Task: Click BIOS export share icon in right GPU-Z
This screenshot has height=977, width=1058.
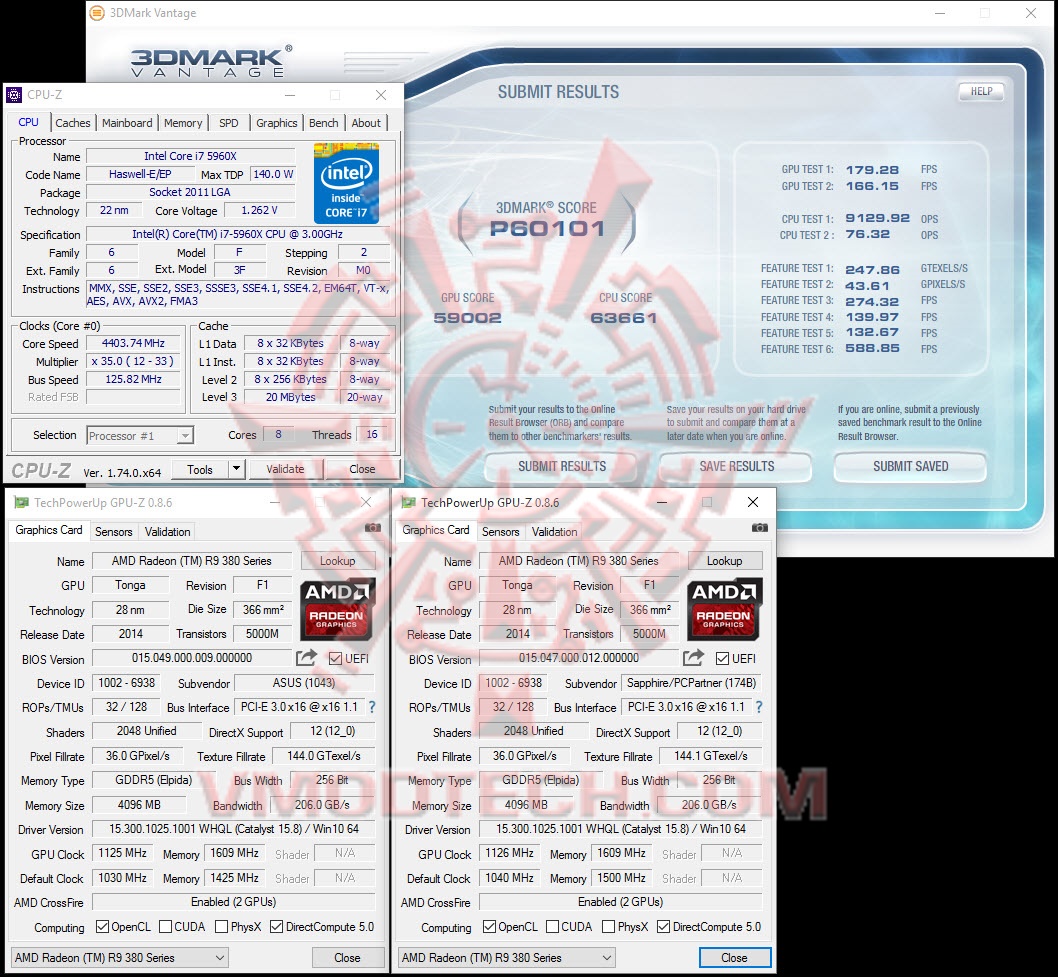Action: 693,657
